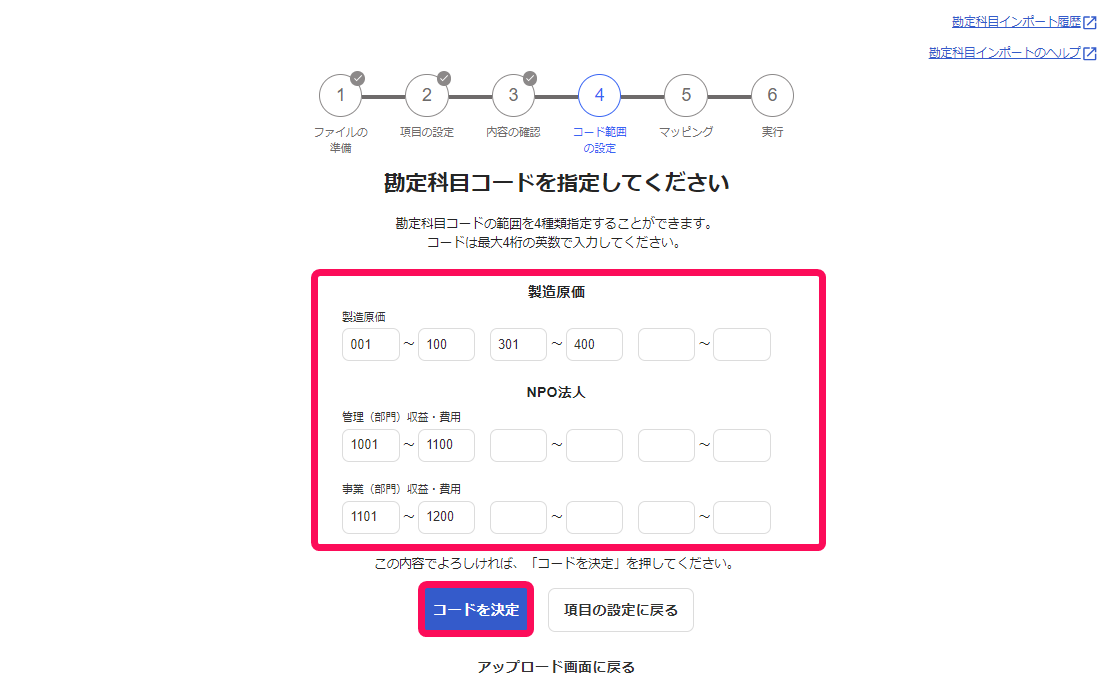1118x698 pixels.
Task: Select step 6 circle 実行
Action: pyautogui.click(x=772, y=96)
